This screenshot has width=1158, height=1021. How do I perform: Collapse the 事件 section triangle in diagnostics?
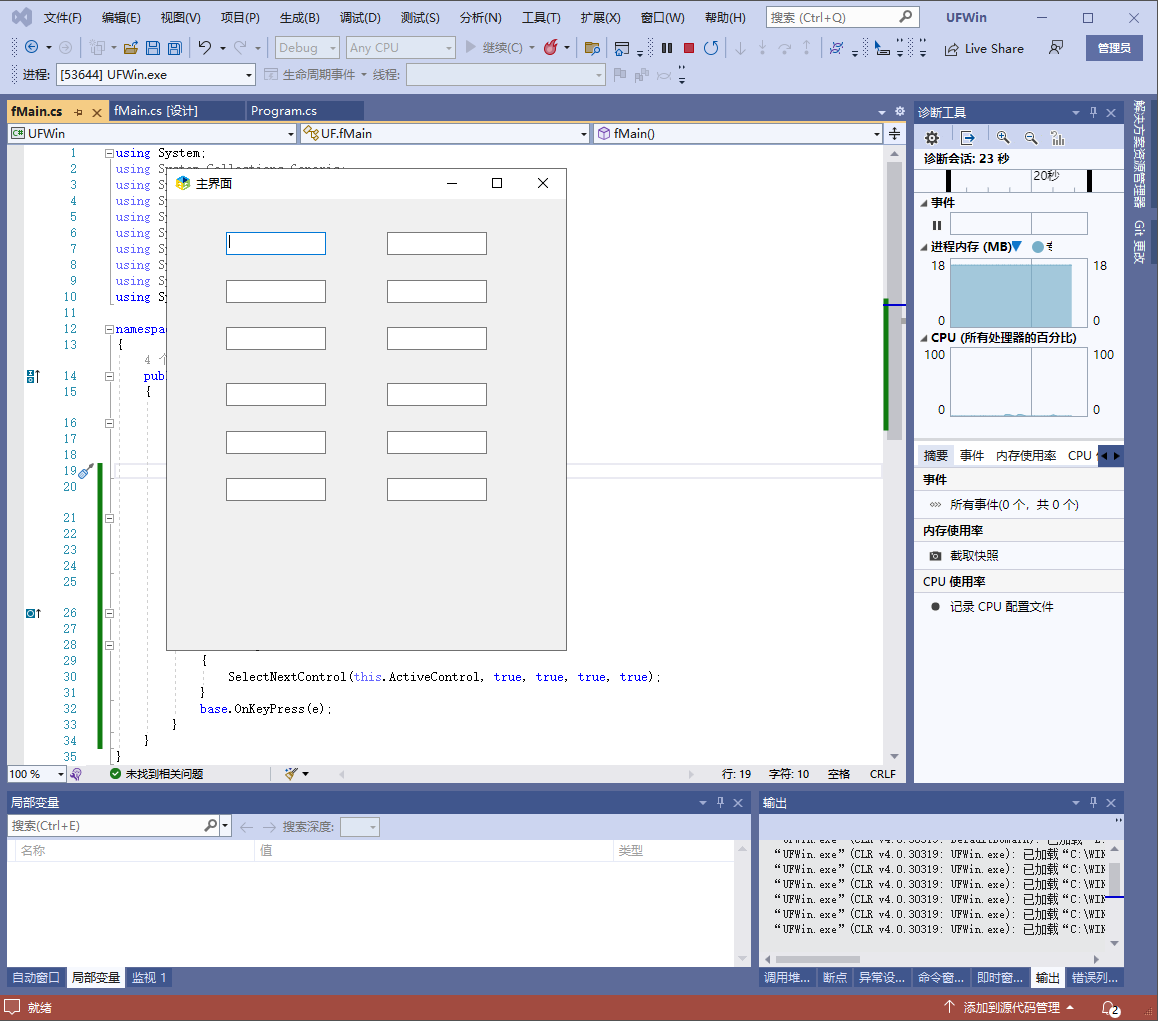click(924, 202)
